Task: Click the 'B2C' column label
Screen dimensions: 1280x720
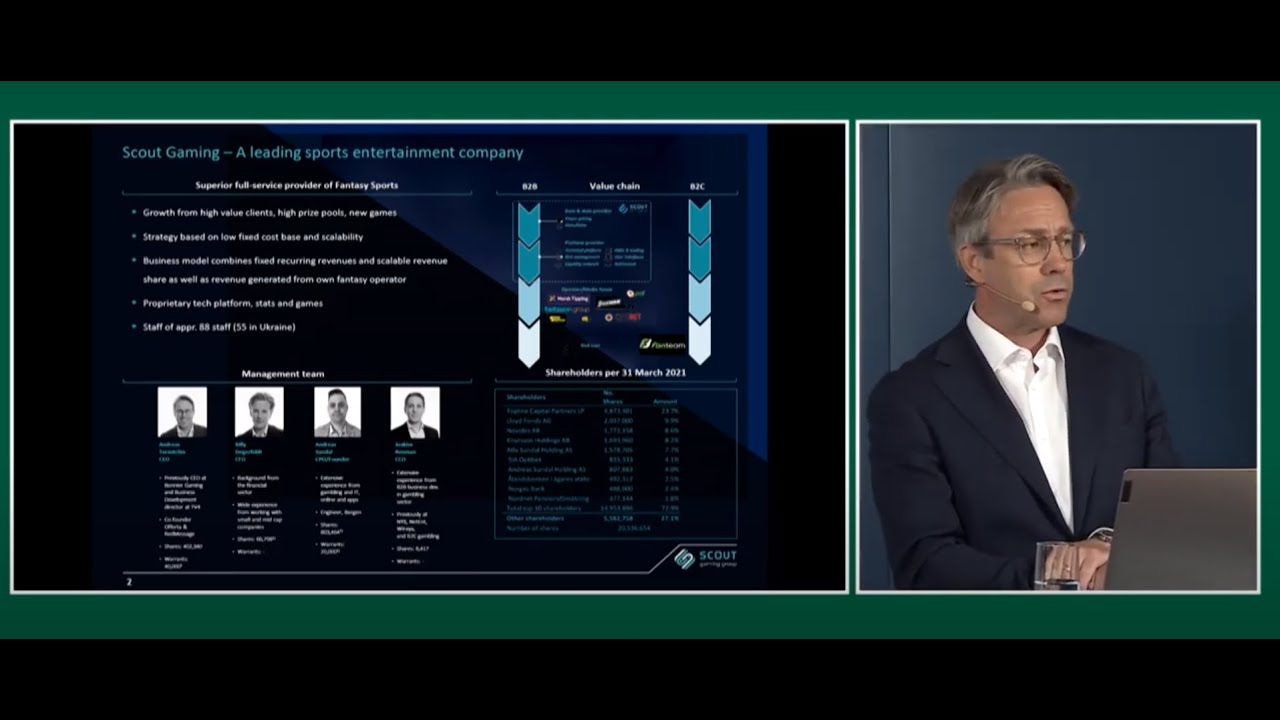Action: [x=698, y=186]
